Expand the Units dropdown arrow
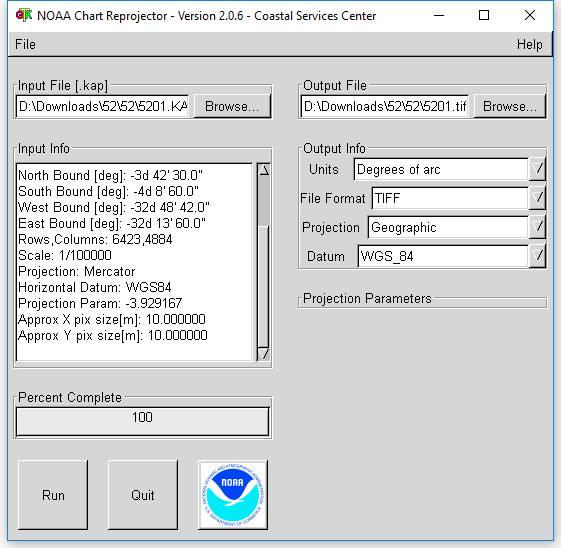Screen dimensions: 561x548 (537, 169)
